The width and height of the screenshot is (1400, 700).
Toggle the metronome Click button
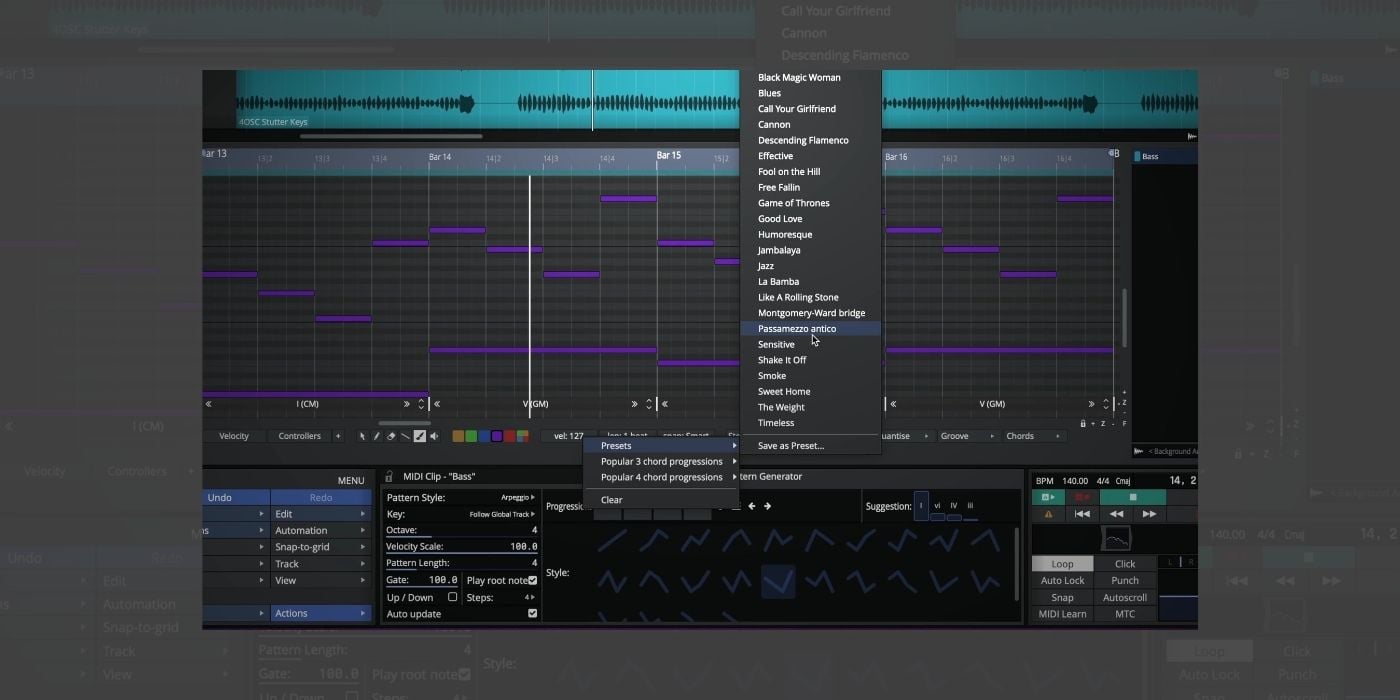[x=1125, y=564]
